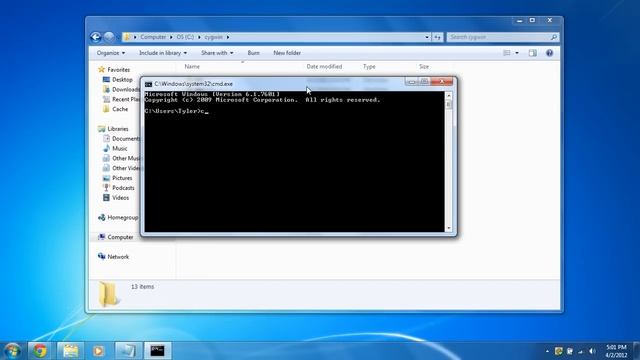Image resolution: width=640 pixels, height=360 pixels.
Task: Open Libraries in navigation pane
Action: pyautogui.click(x=113, y=129)
